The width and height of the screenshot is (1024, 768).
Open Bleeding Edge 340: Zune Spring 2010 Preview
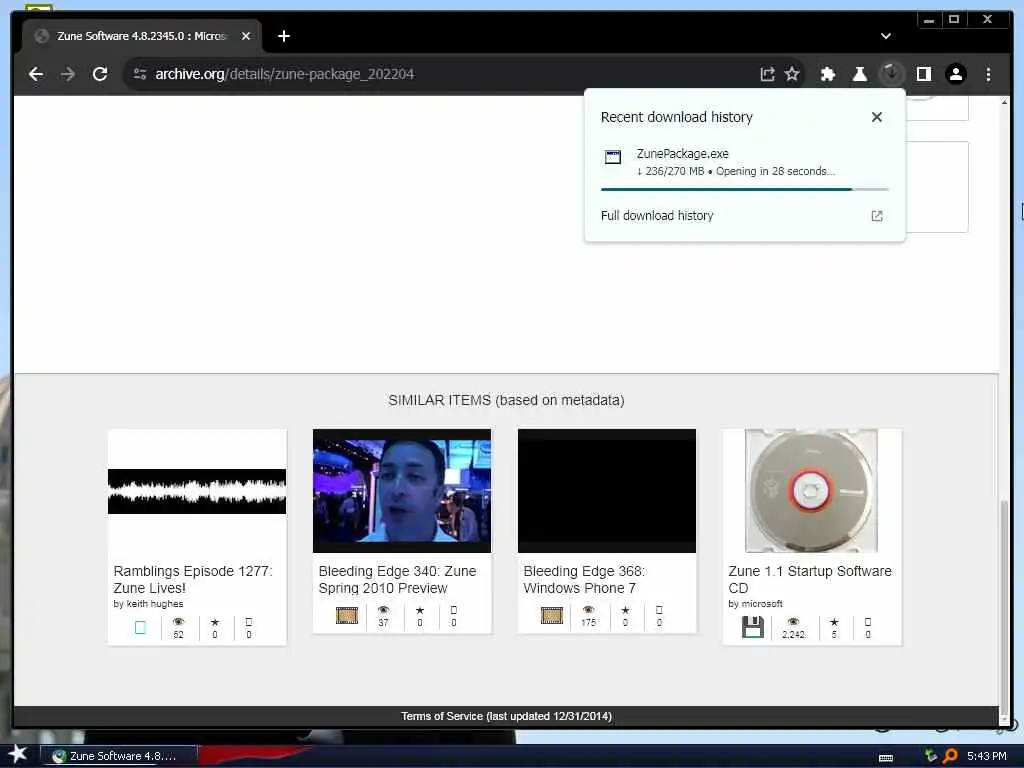[x=397, y=579]
